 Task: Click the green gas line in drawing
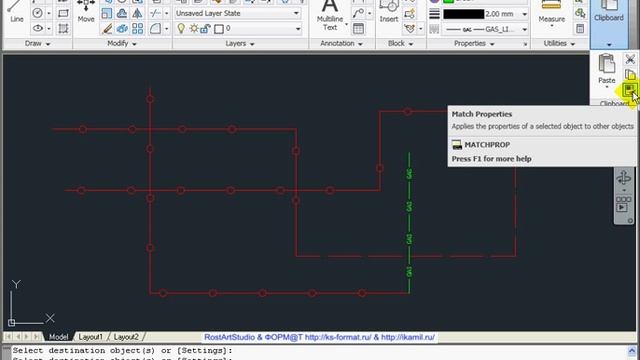click(x=409, y=223)
